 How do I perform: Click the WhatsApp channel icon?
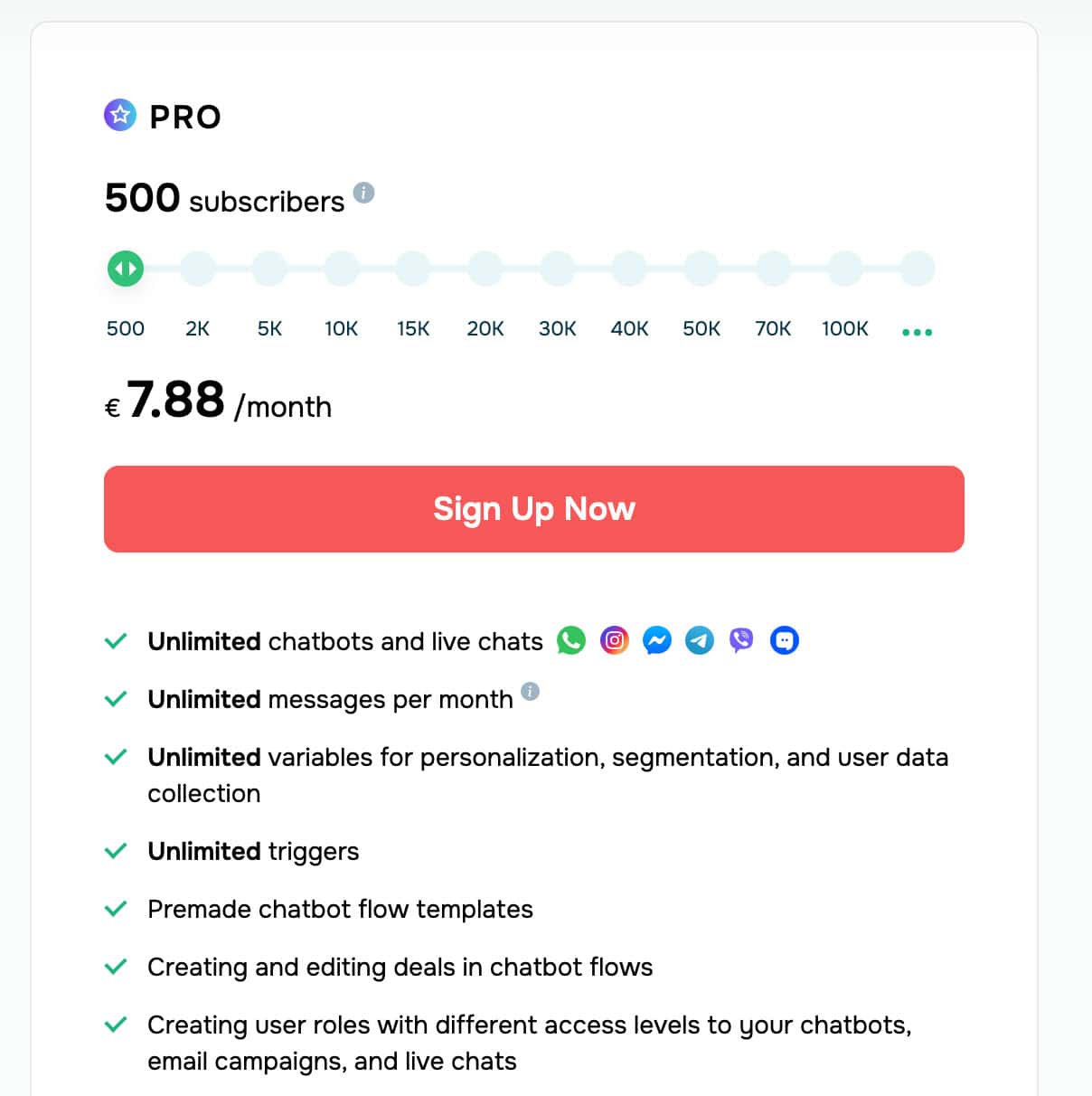pyautogui.click(x=571, y=640)
